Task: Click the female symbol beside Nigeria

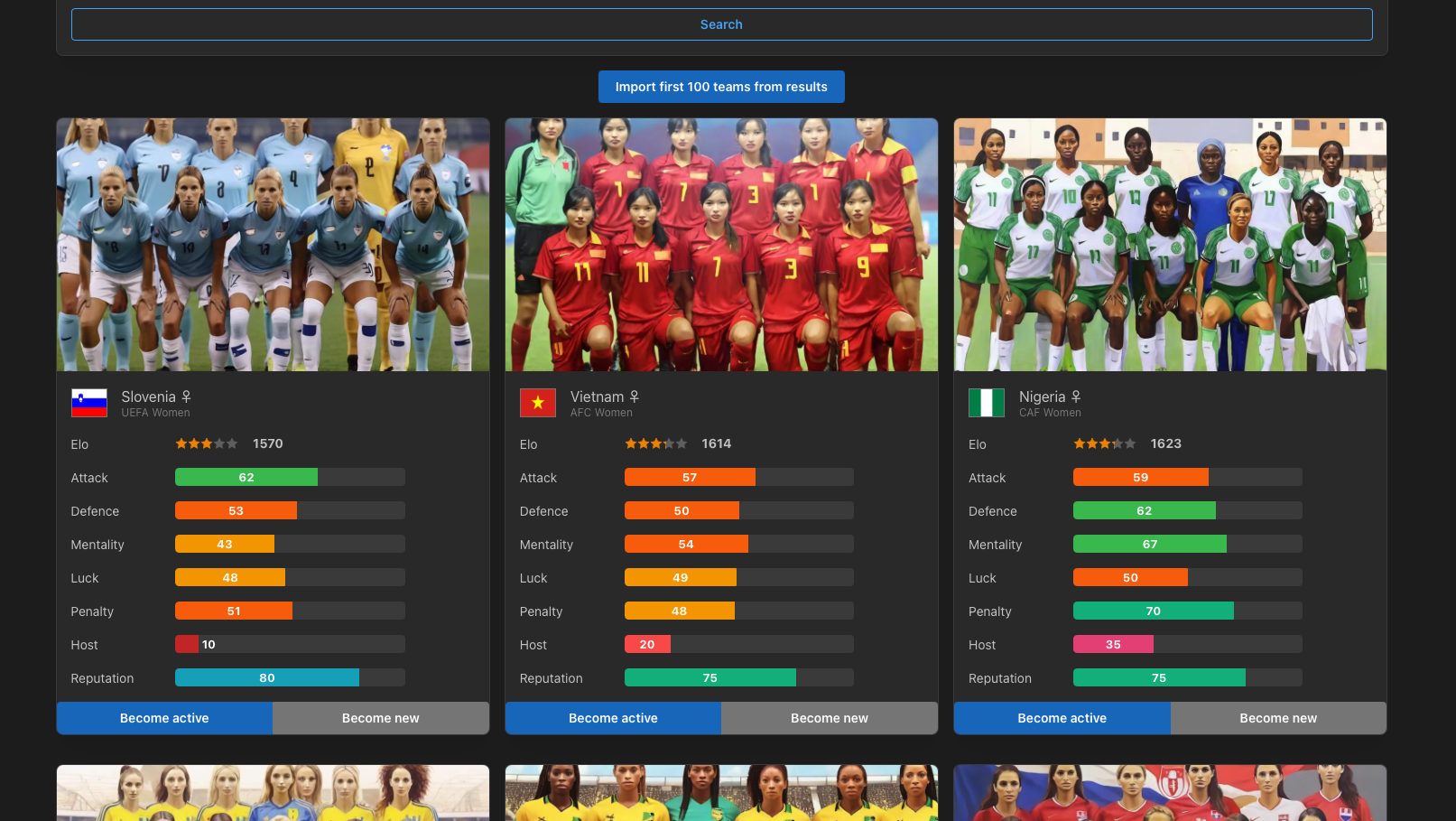Action: pos(1076,397)
